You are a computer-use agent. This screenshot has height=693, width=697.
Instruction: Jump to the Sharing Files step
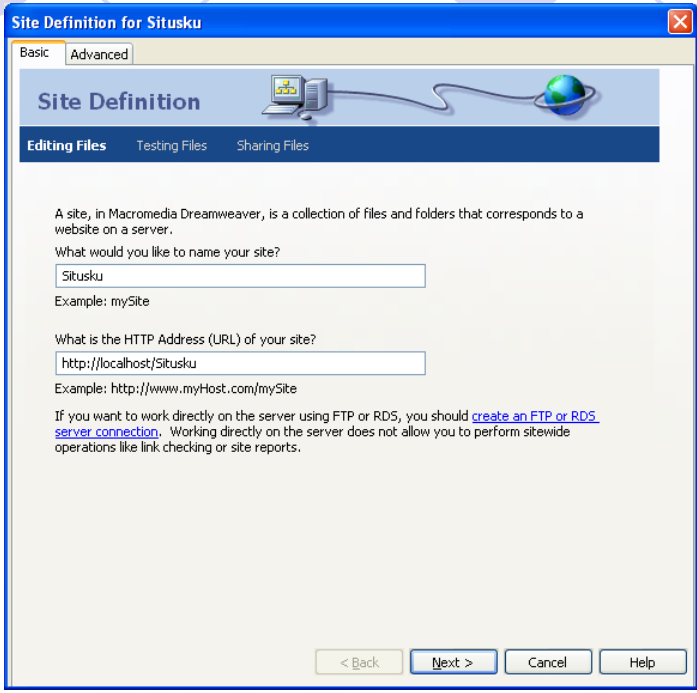(x=272, y=145)
